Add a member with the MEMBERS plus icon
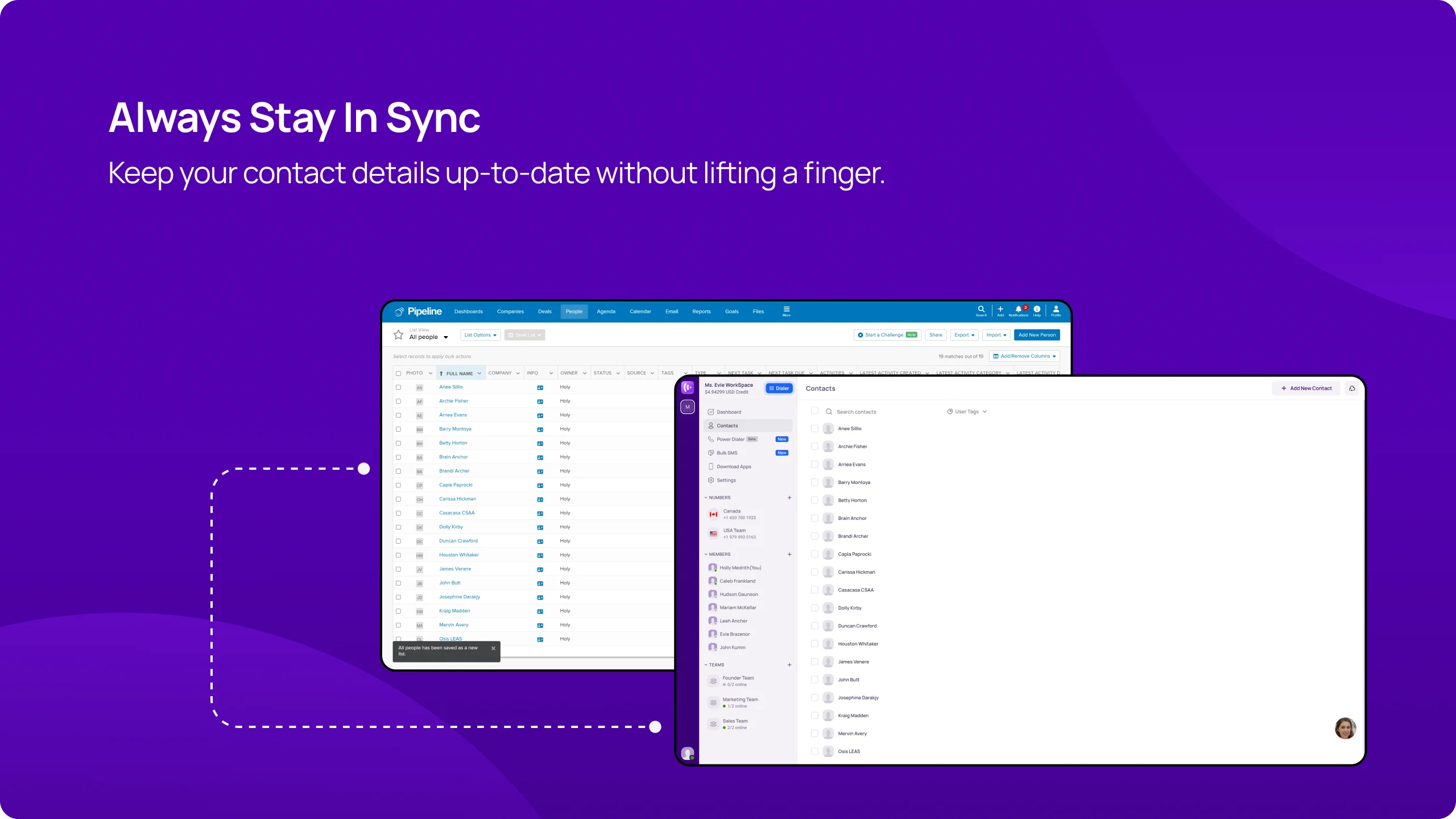The height and width of the screenshot is (819, 1456). [x=789, y=554]
